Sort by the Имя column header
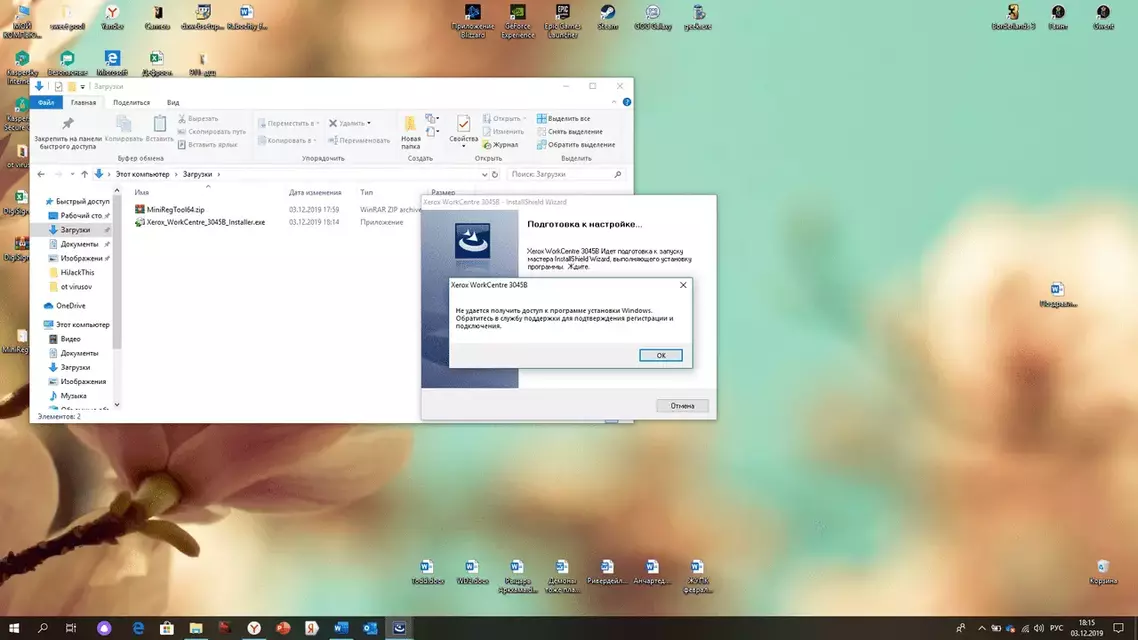1138x640 pixels. tap(142, 192)
